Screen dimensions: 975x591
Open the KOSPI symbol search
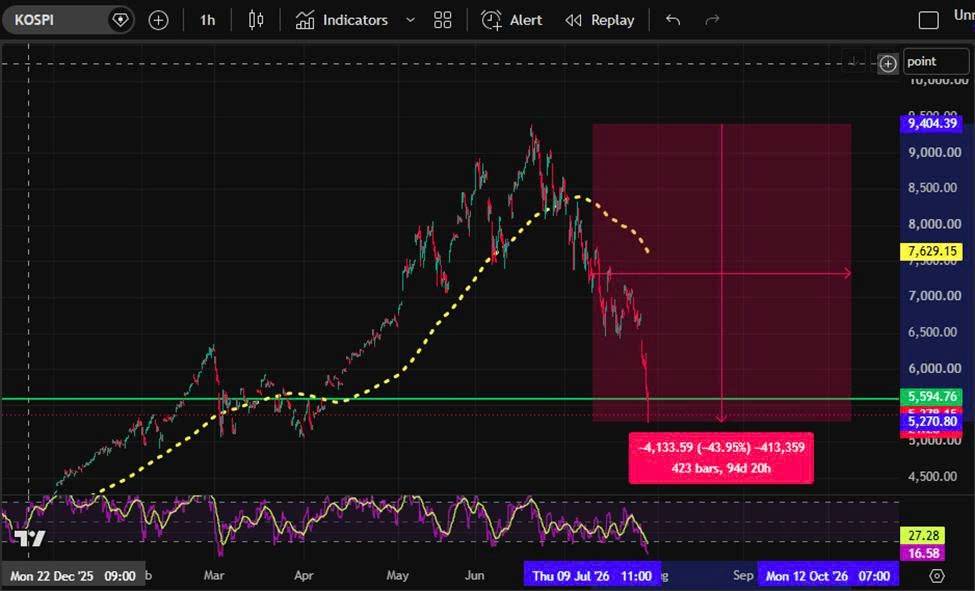[34, 20]
